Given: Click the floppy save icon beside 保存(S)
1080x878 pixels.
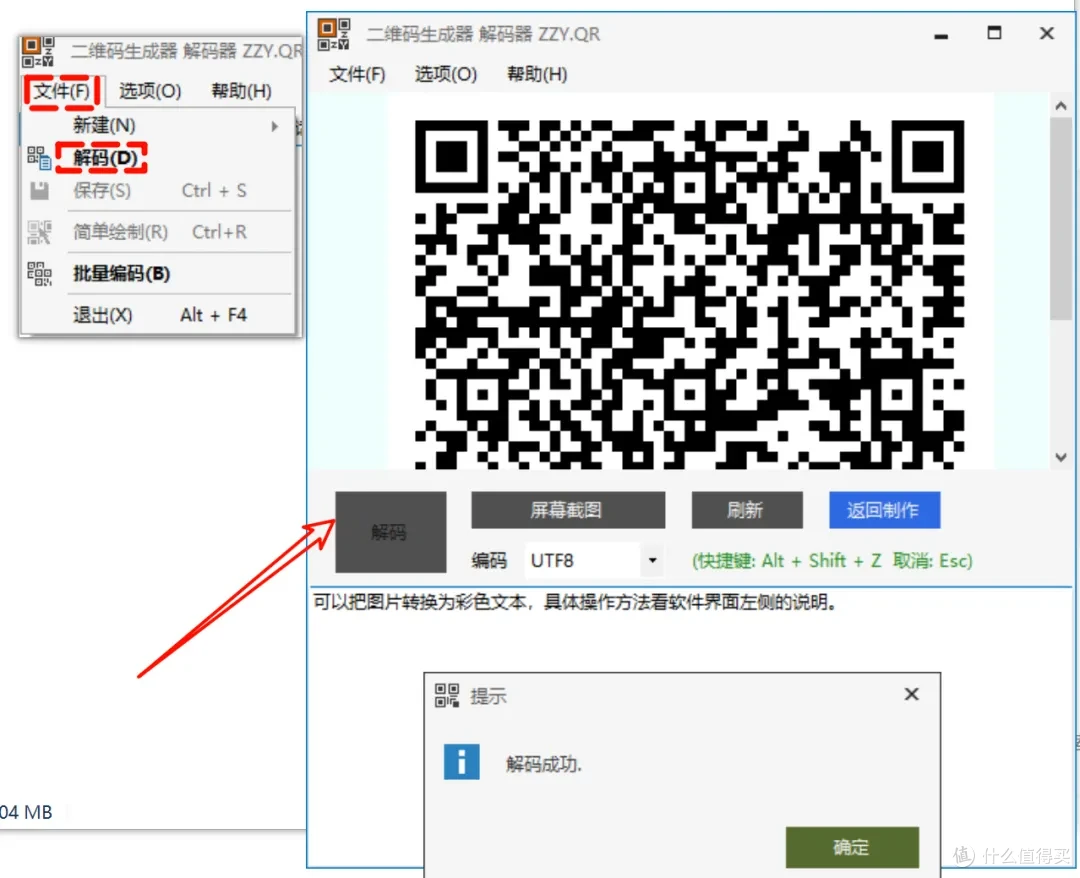Looking at the screenshot, I should click(x=39, y=191).
